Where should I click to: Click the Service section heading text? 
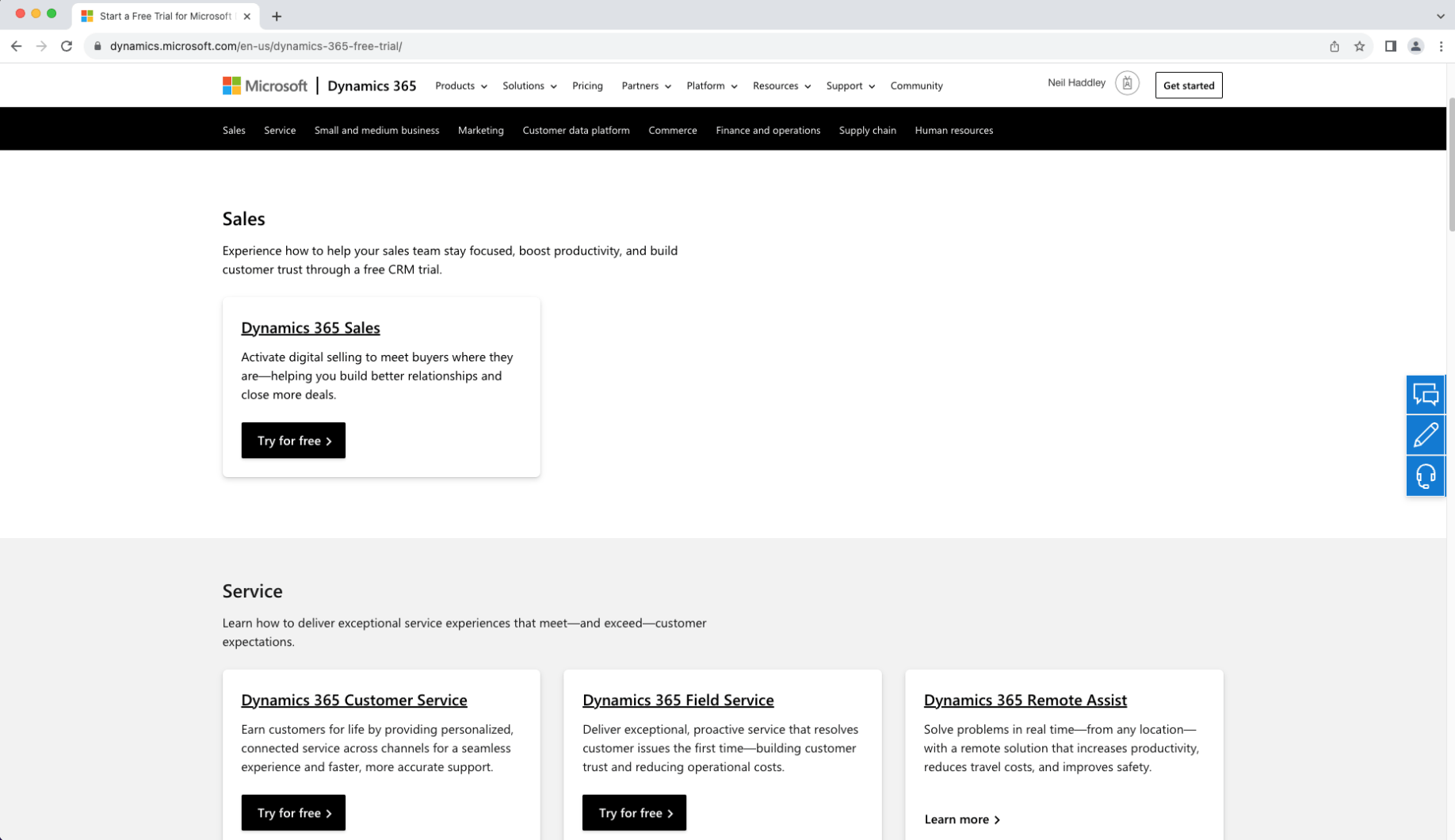[253, 591]
